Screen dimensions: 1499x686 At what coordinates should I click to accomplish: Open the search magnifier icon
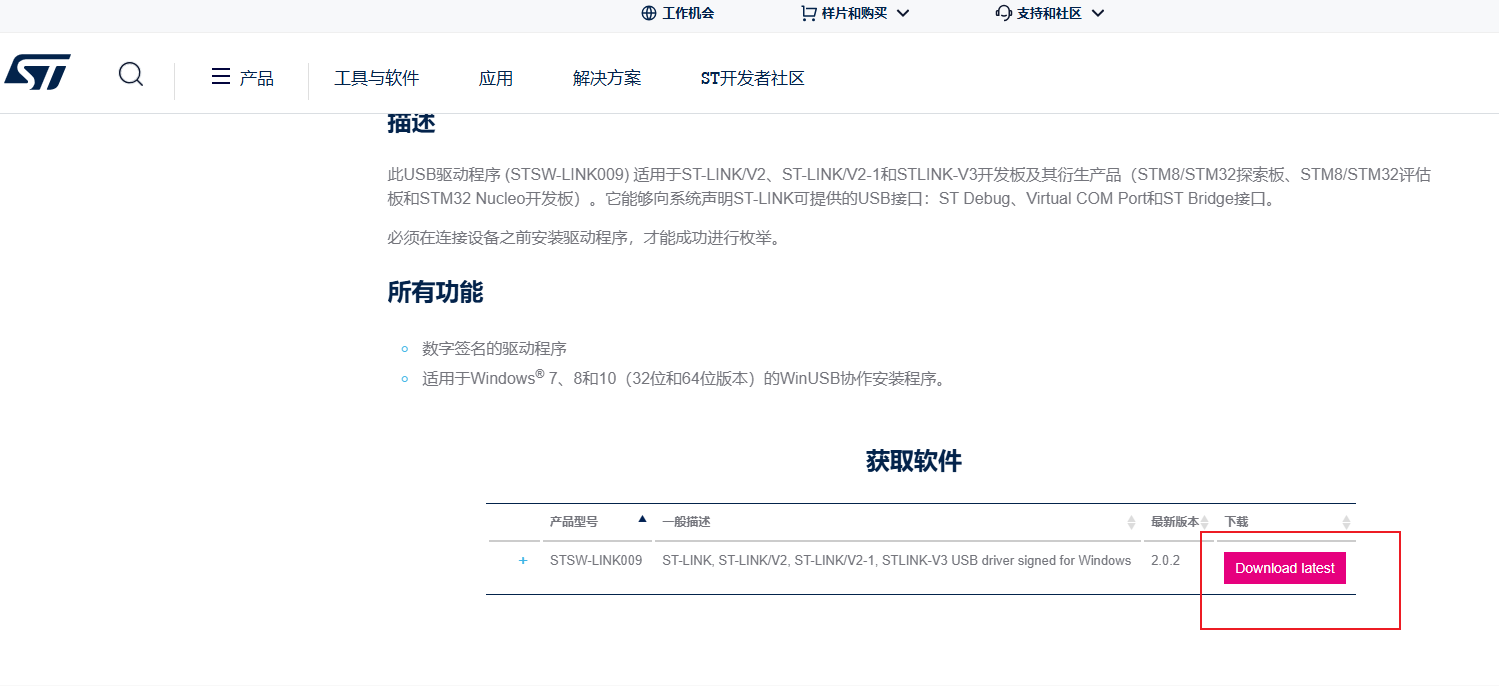pyautogui.click(x=131, y=74)
